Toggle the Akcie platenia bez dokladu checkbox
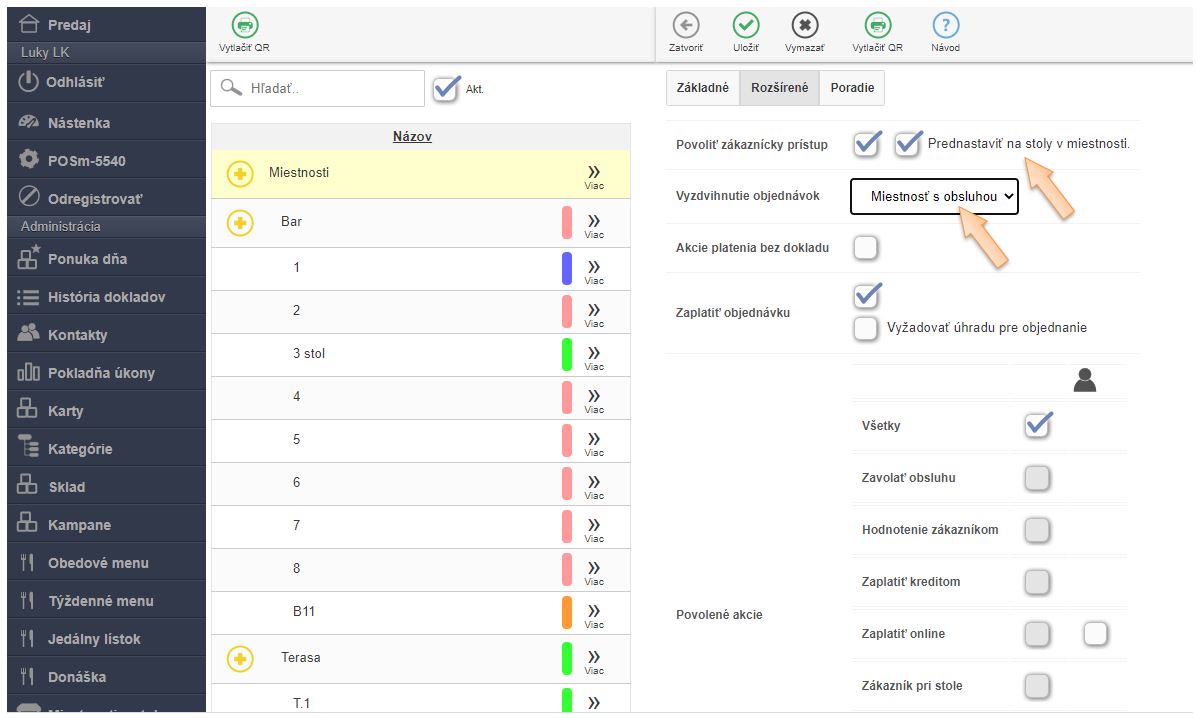 point(866,247)
